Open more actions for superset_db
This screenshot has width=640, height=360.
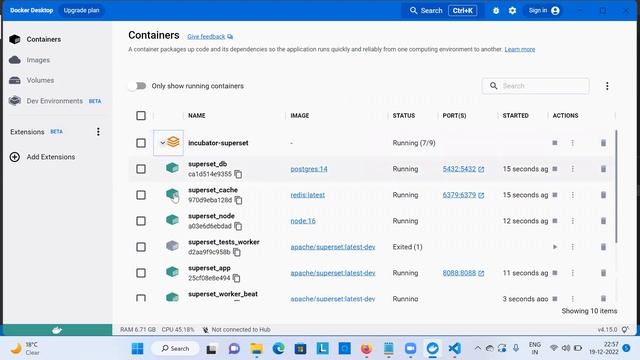pos(573,169)
